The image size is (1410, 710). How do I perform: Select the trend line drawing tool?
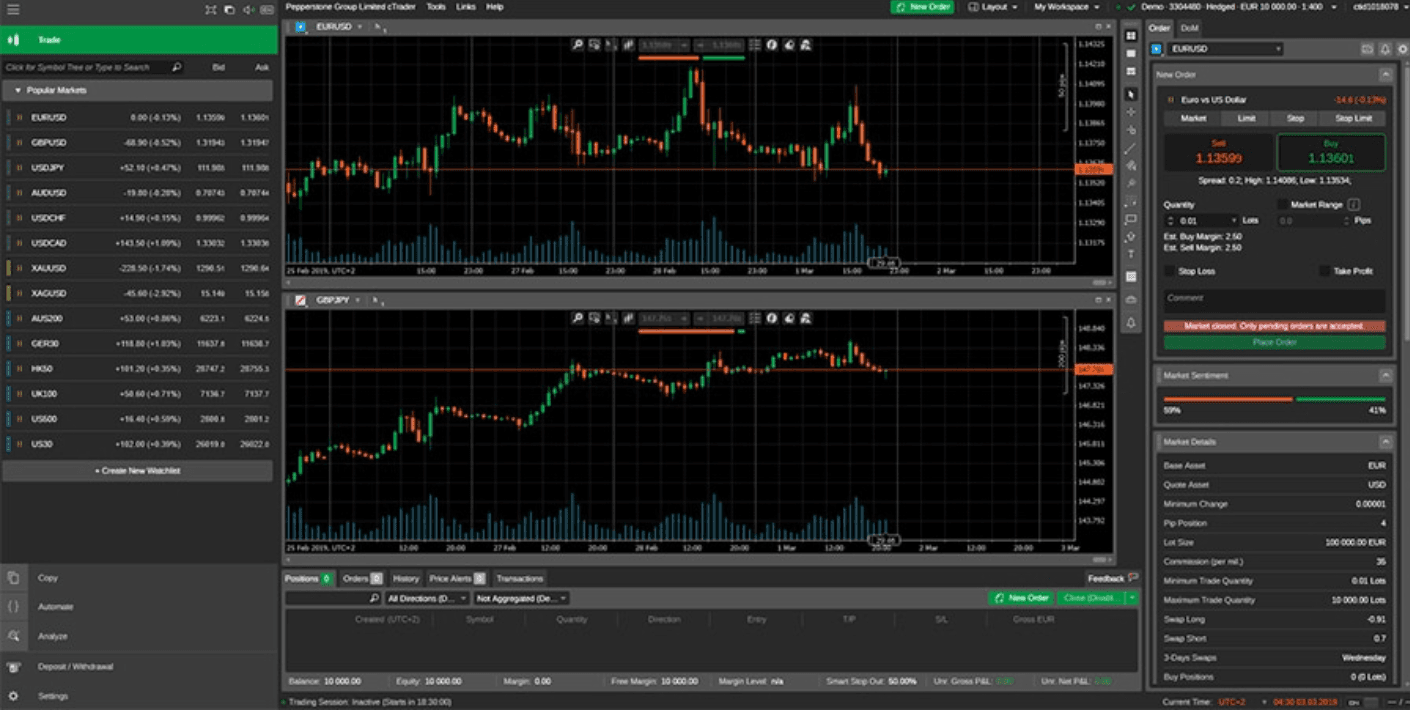pyautogui.click(x=1131, y=148)
